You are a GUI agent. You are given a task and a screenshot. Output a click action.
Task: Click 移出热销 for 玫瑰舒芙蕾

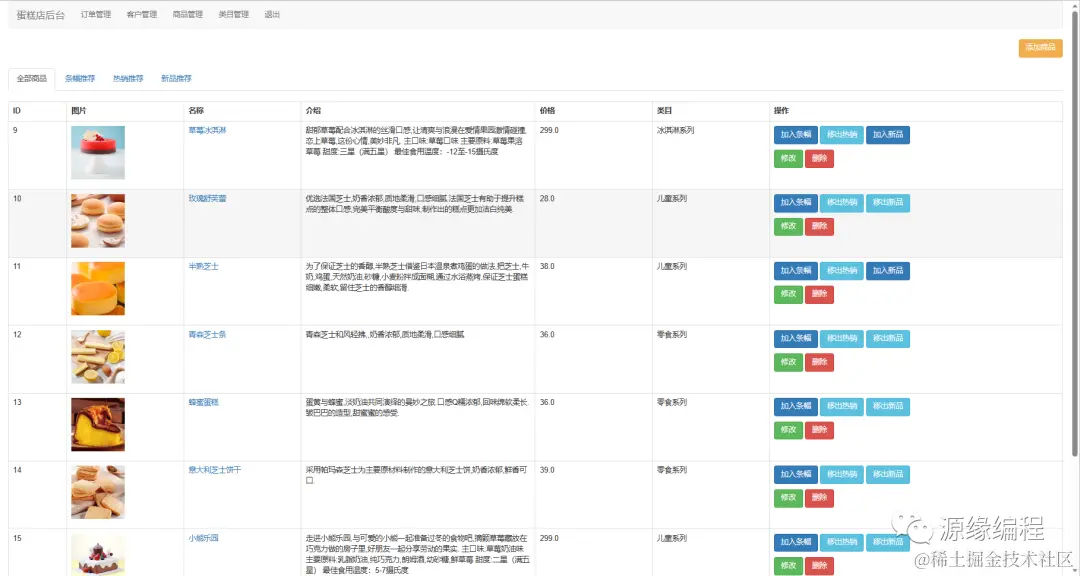tap(841, 202)
